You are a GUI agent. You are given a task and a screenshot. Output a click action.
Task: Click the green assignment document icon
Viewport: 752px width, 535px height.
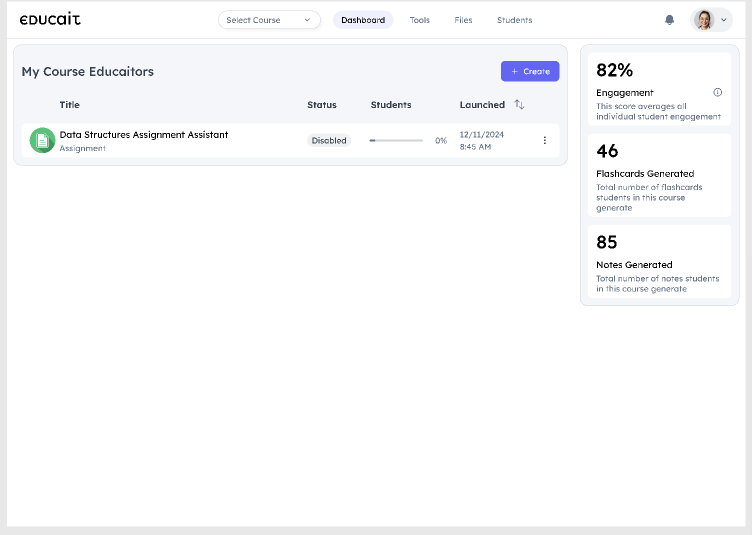pyautogui.click(x=42, y=141)
